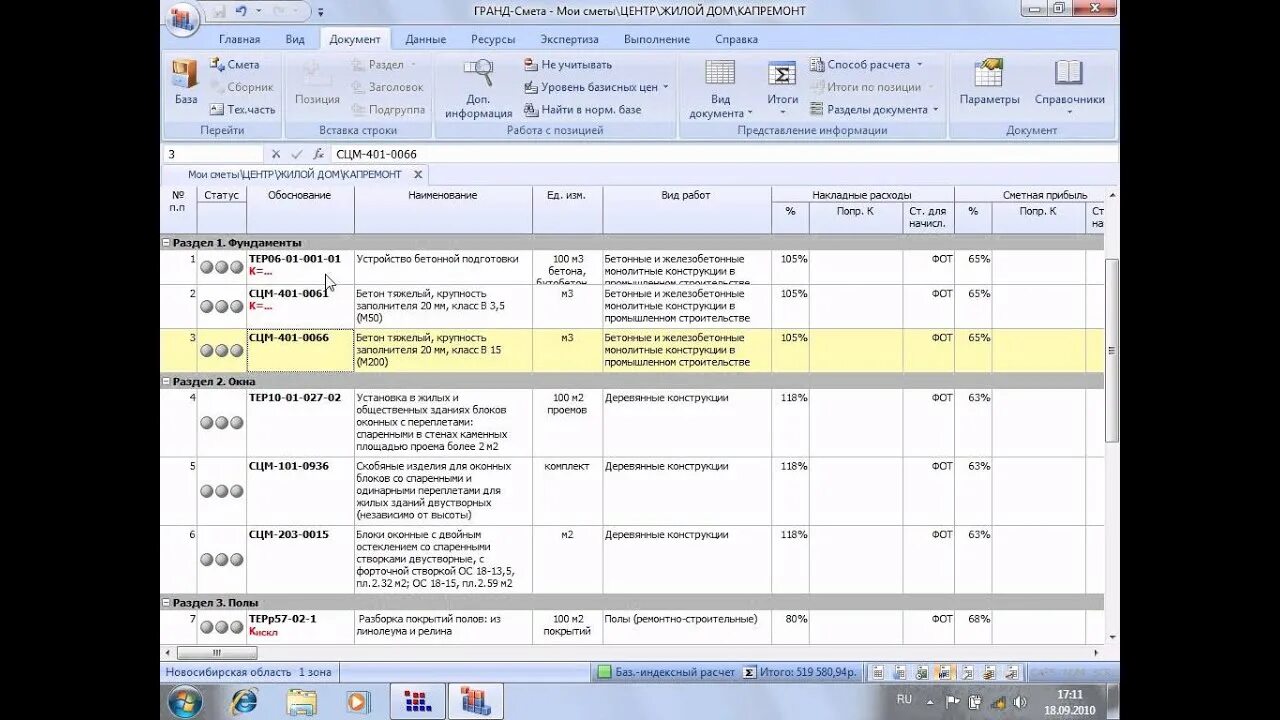The image size is (1280, 720).
Task: Click the vertical scrollbar thumb
Action: [x=1112, y=350]
